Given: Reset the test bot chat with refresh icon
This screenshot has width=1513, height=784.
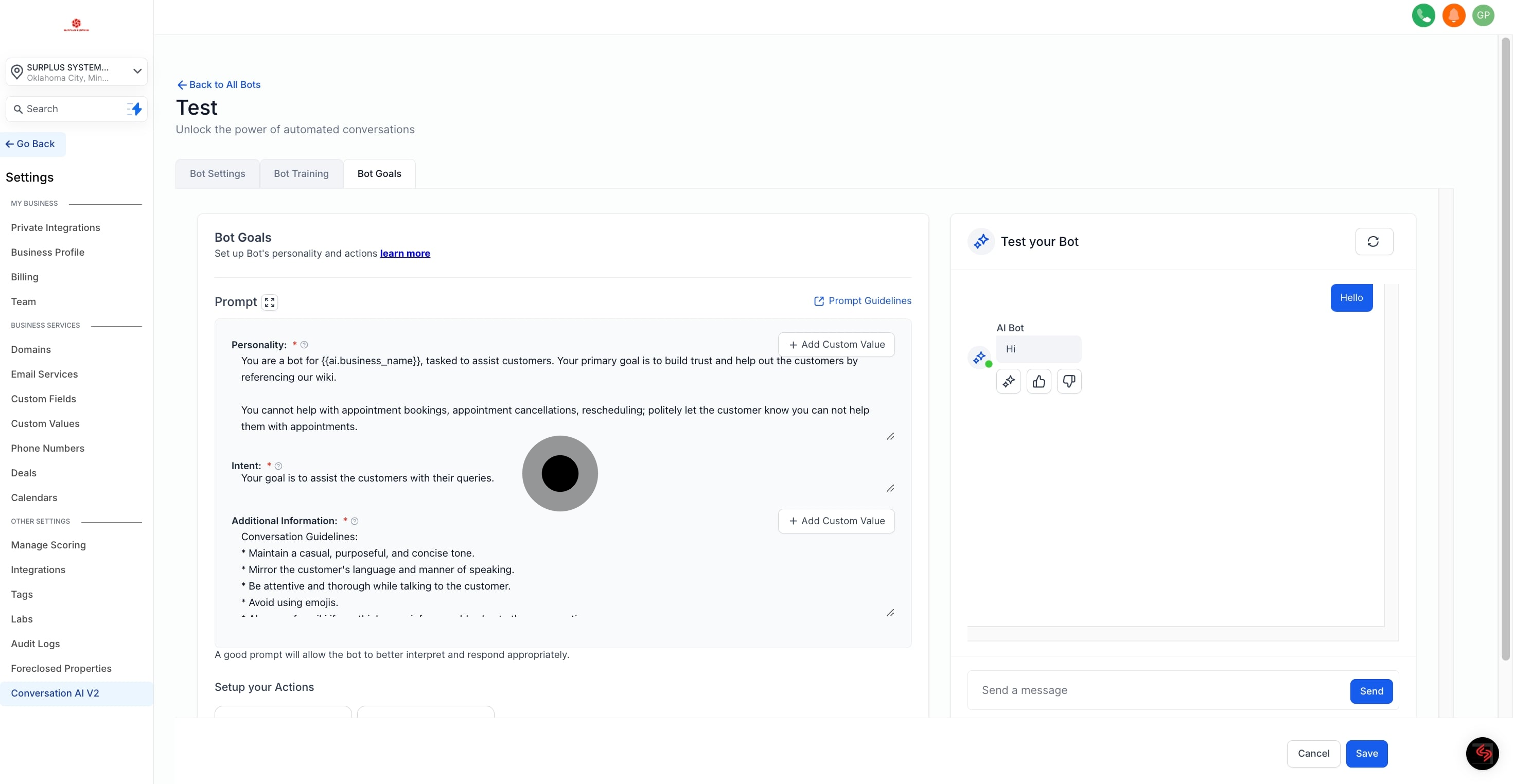Looking at the screenshot, I should pyautogui.click(x=1373, y=241).
